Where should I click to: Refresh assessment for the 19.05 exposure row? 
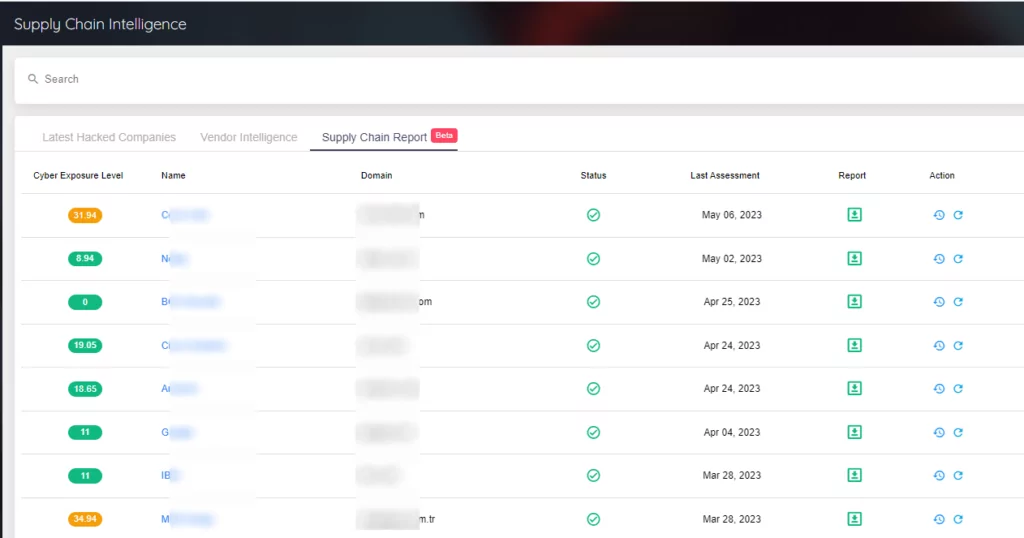pyautogui.click(x=958, y=345)
